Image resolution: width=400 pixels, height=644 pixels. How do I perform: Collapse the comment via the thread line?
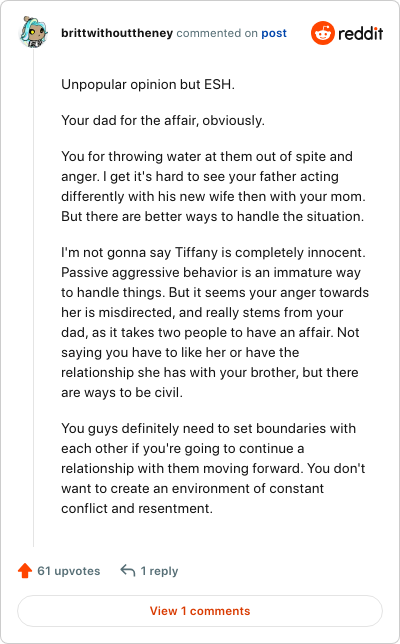[x=34, y=298]
